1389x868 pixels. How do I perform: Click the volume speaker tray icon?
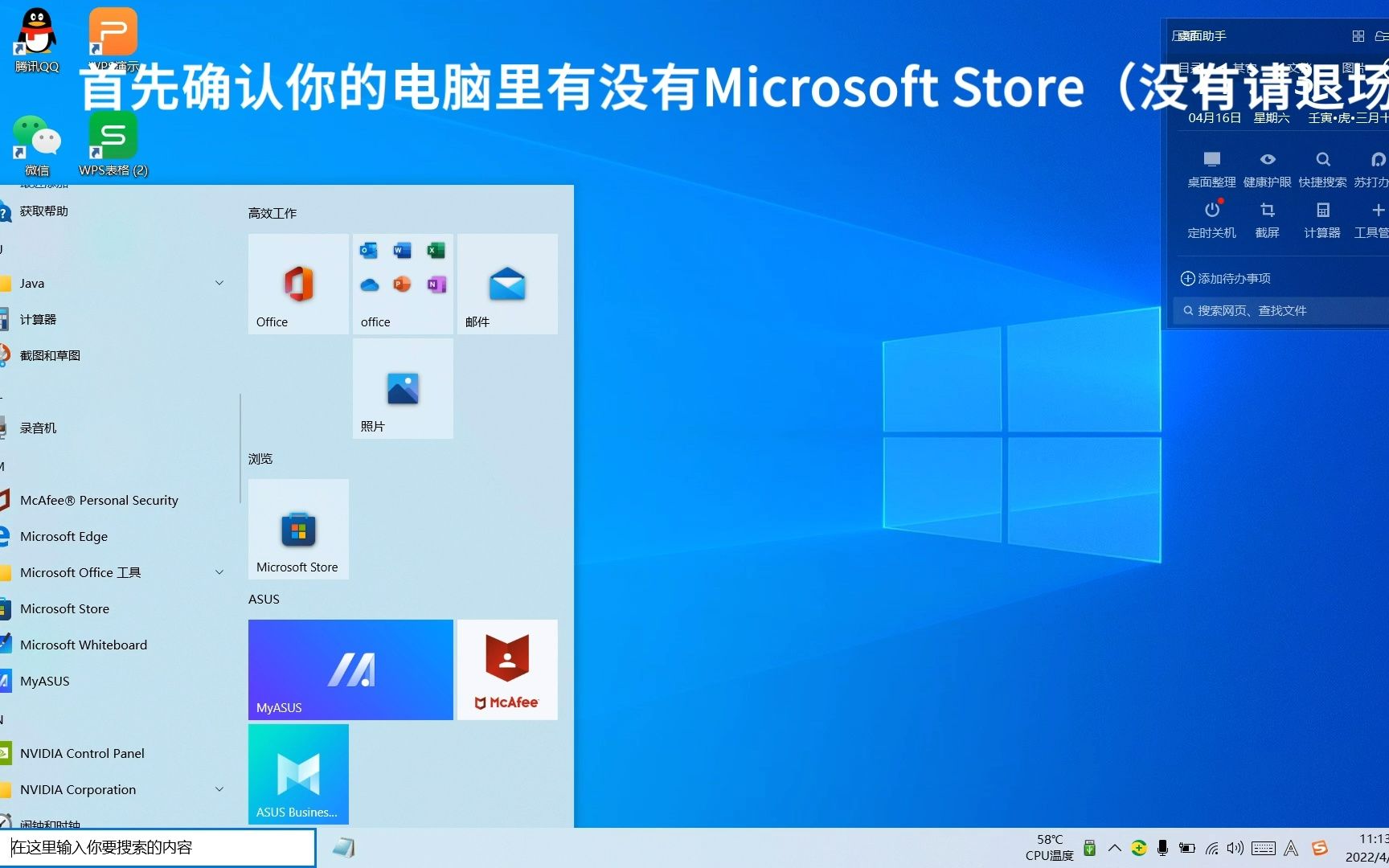click(x=1235, y=848)
